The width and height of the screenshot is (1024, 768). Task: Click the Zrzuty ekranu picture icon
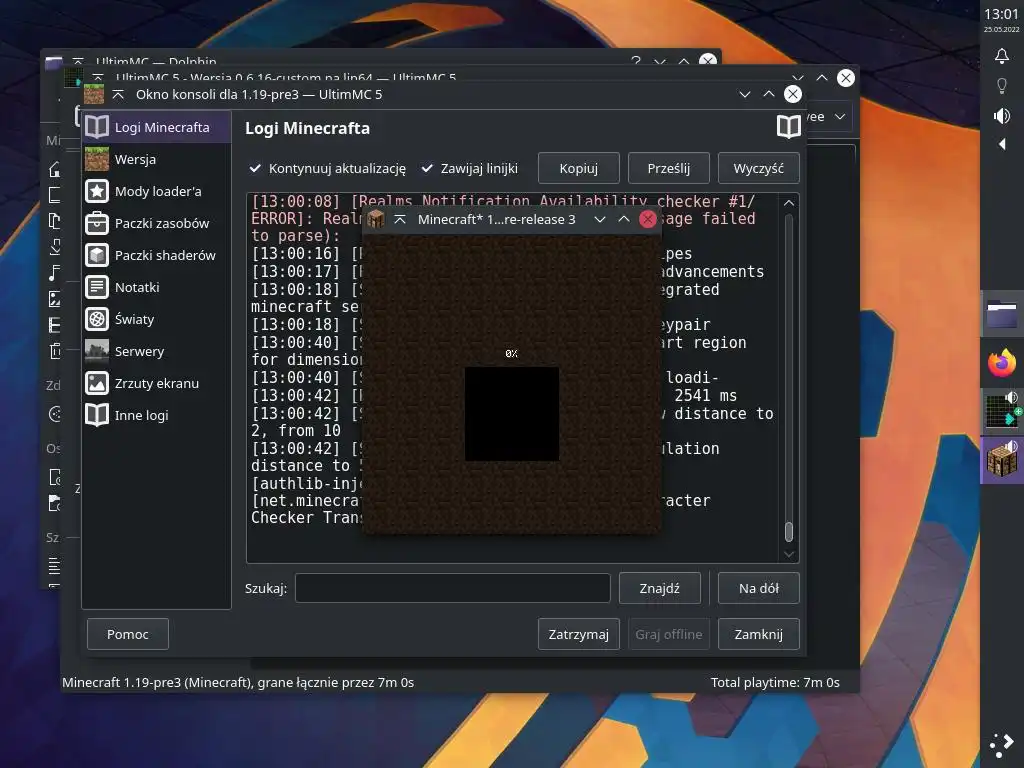click(97, 383)
